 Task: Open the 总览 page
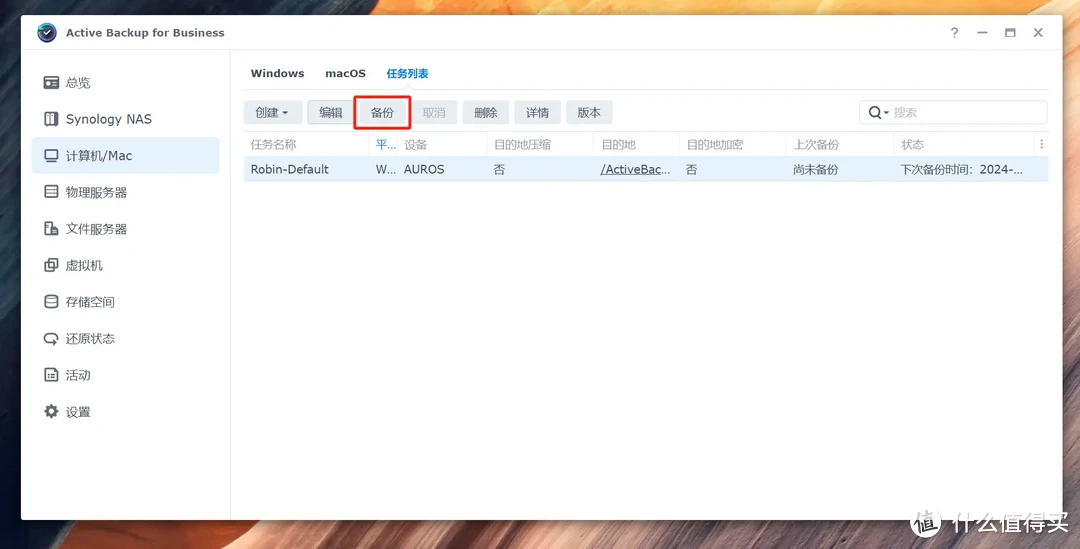click(126, 83)
